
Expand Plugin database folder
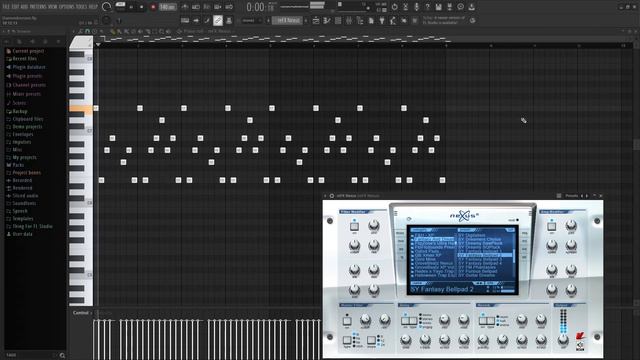[x=29, y=67]
